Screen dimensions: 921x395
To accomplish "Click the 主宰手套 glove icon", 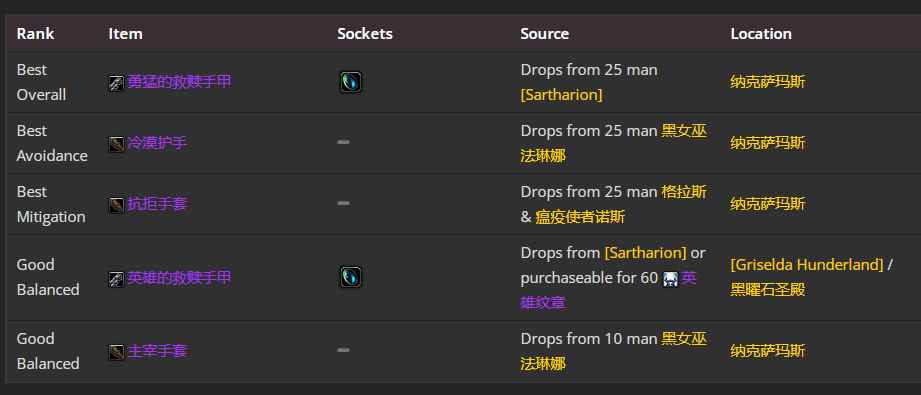I will [x=116, y=352].
